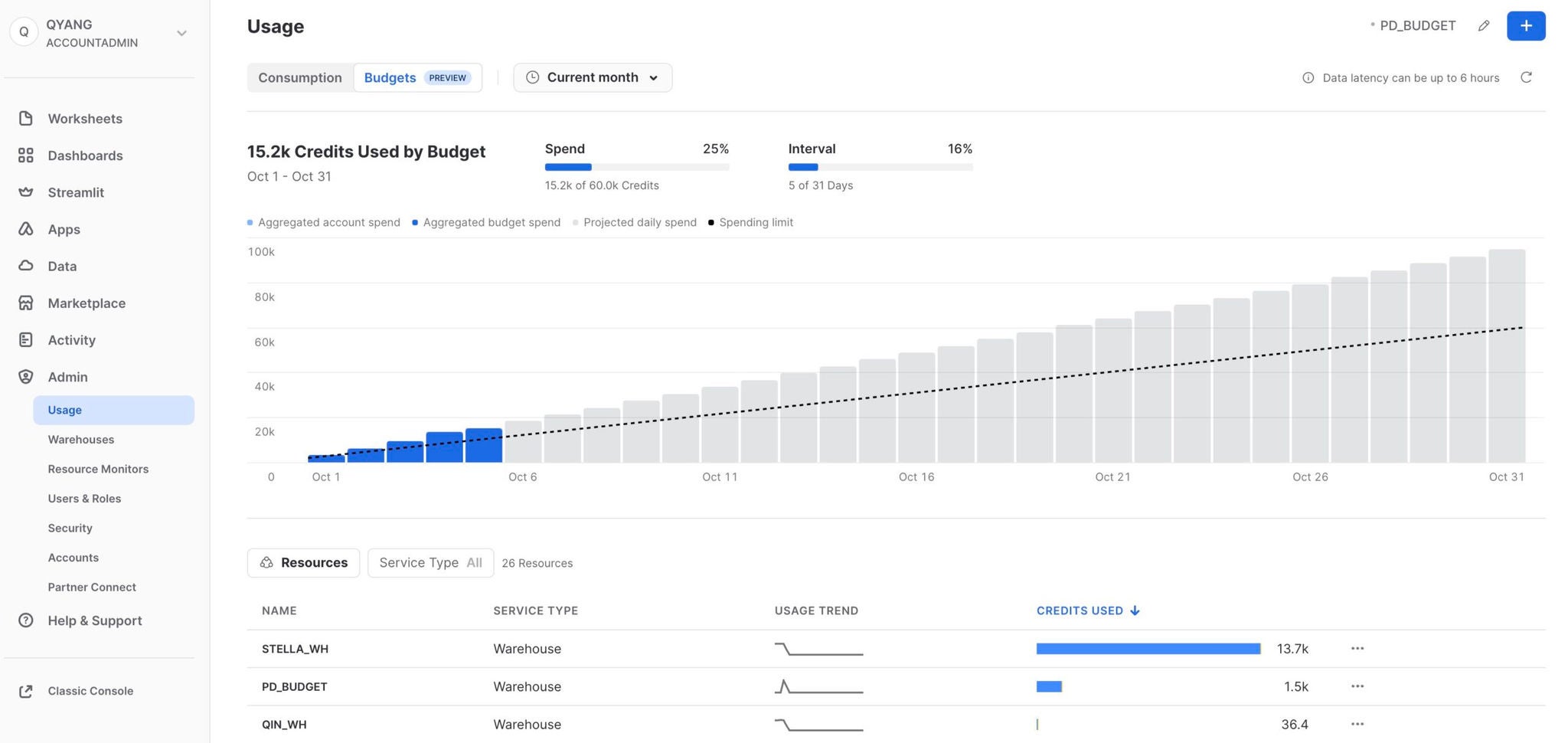
Task: Open the Service Type filter dropdown
Action: click(430, 563)
